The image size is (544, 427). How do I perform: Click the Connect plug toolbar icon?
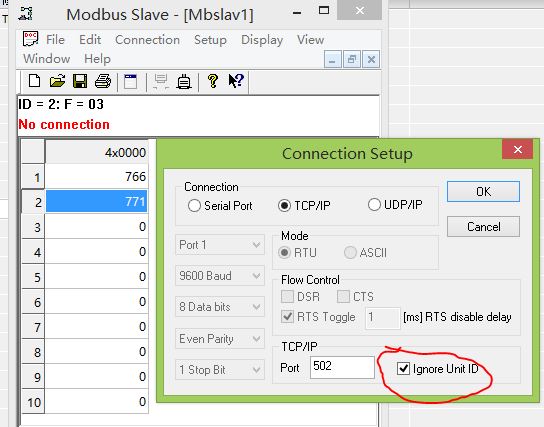pyautogui.click(x=184, y=81)
